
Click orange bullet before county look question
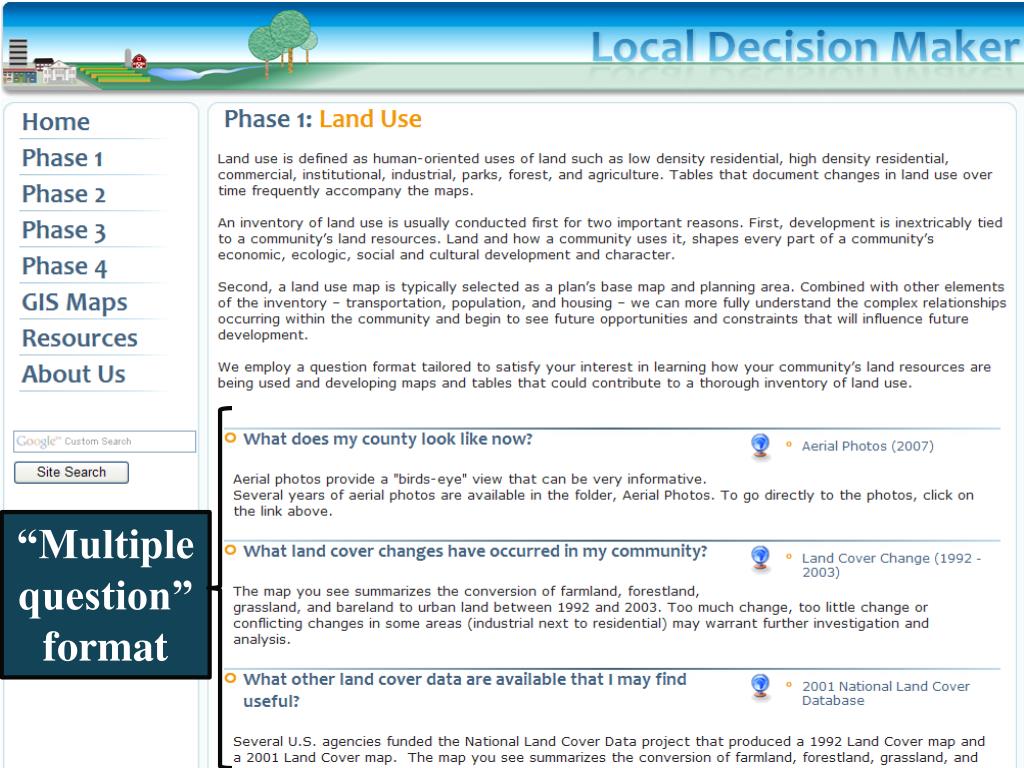point(230,438)
